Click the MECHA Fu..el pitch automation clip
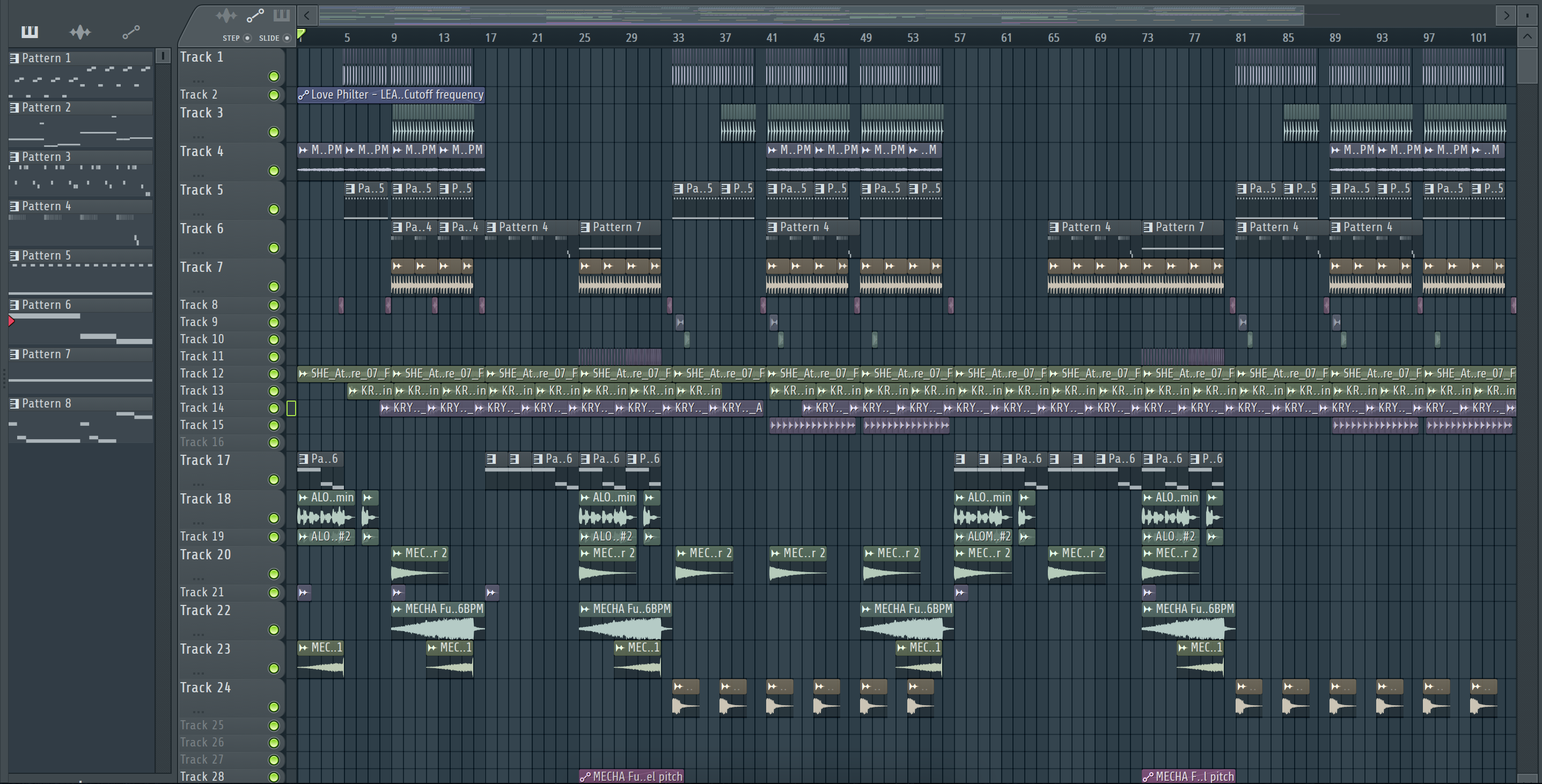 (x=631, y=776)
